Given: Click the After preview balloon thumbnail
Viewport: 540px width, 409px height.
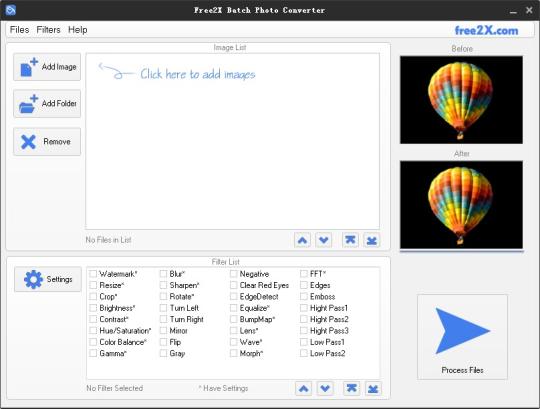Looking at the screenshot, I should [461, 204].
